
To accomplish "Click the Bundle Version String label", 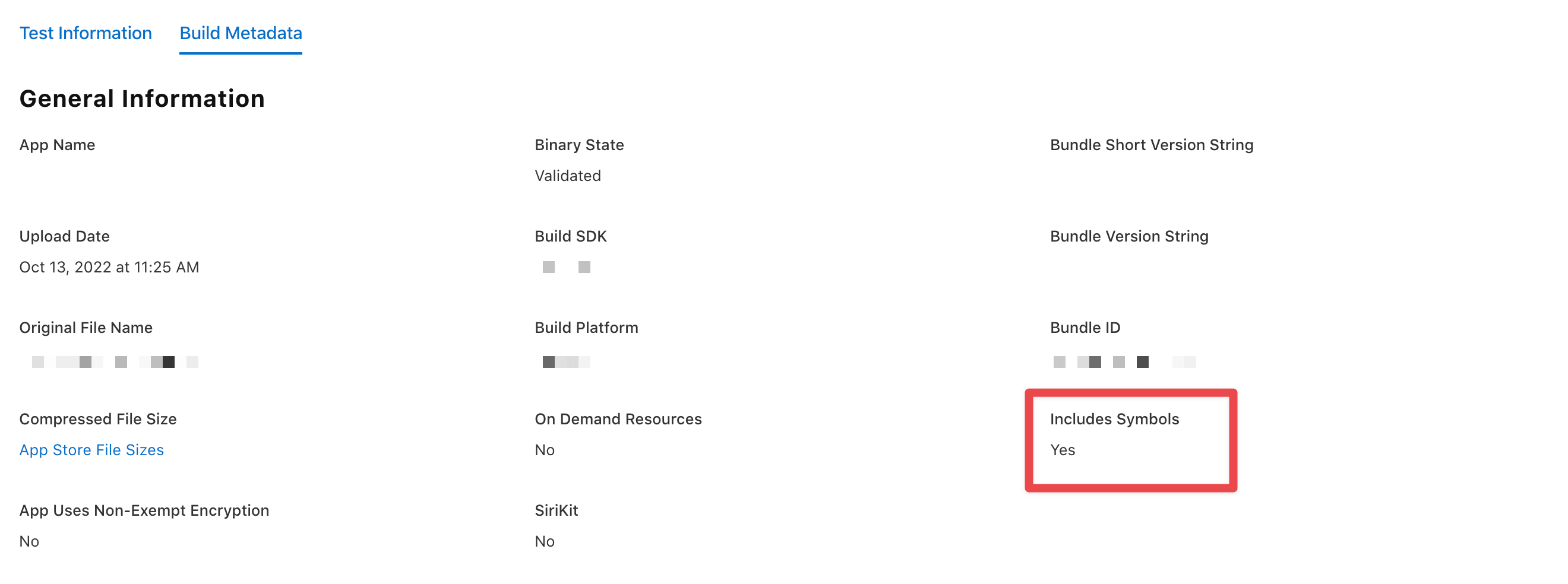I will pyautogui.click(x=1128, y=236).
